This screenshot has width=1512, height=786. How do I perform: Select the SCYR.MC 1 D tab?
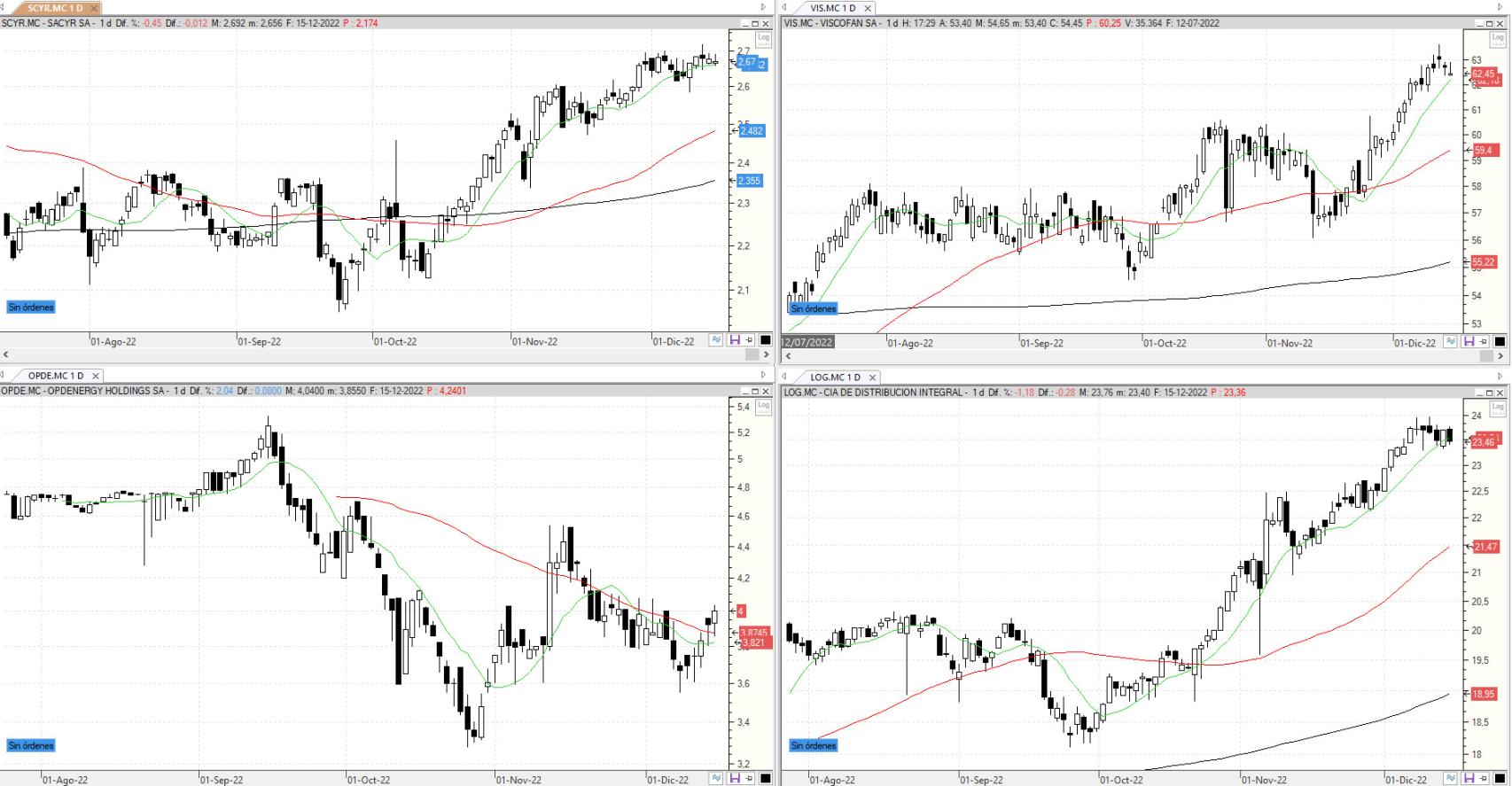pyautogui.click(x=55, y=8)
